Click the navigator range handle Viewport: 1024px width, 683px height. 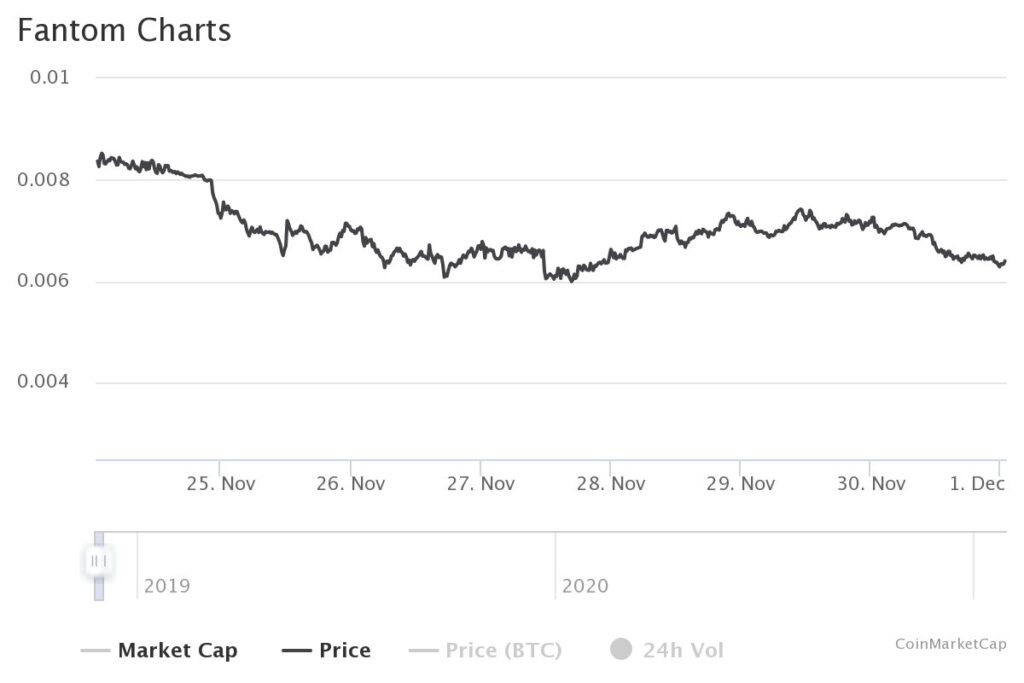[x=98, y=561]
